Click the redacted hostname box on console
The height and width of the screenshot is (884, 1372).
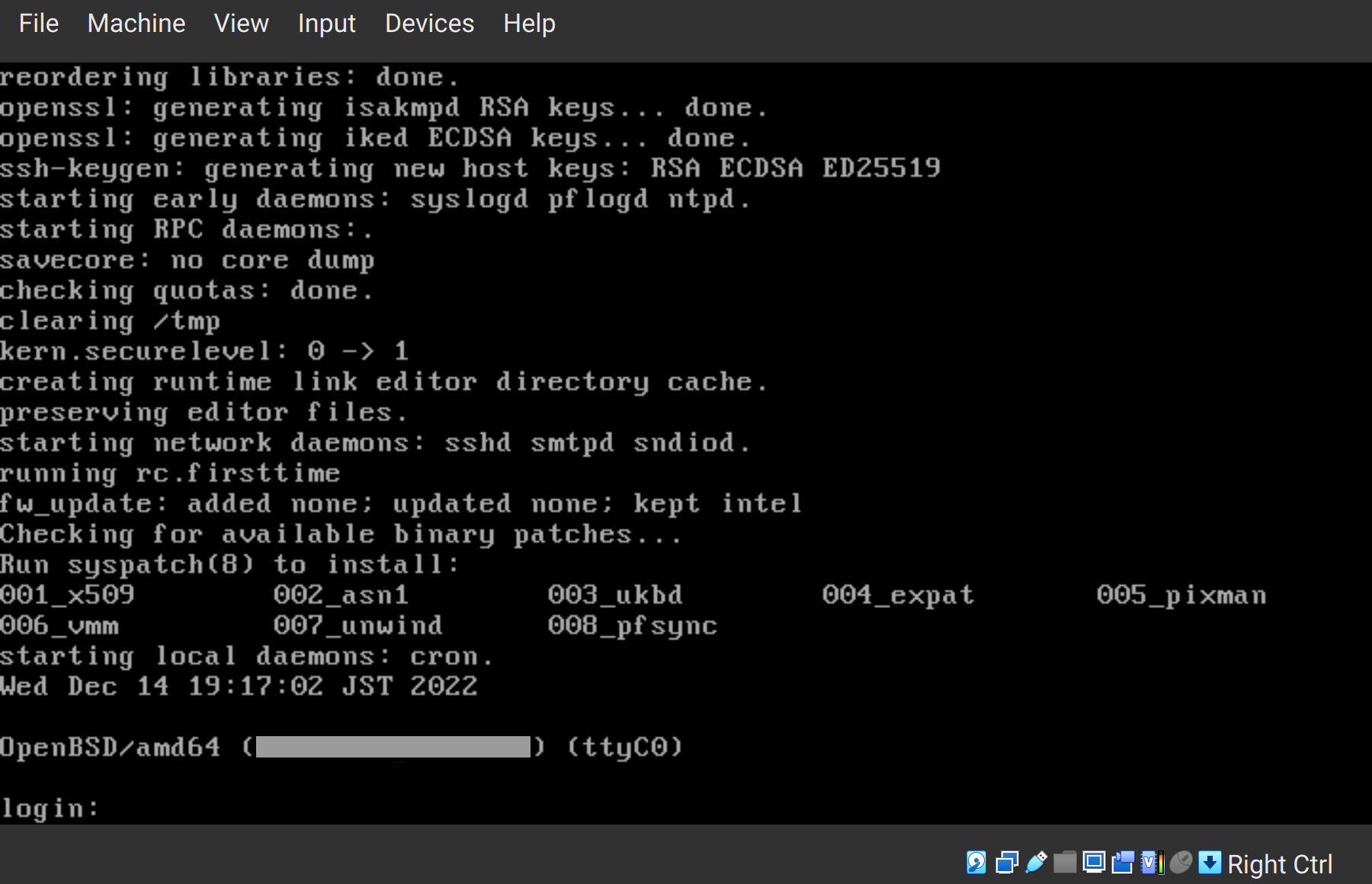coord(393,747)
